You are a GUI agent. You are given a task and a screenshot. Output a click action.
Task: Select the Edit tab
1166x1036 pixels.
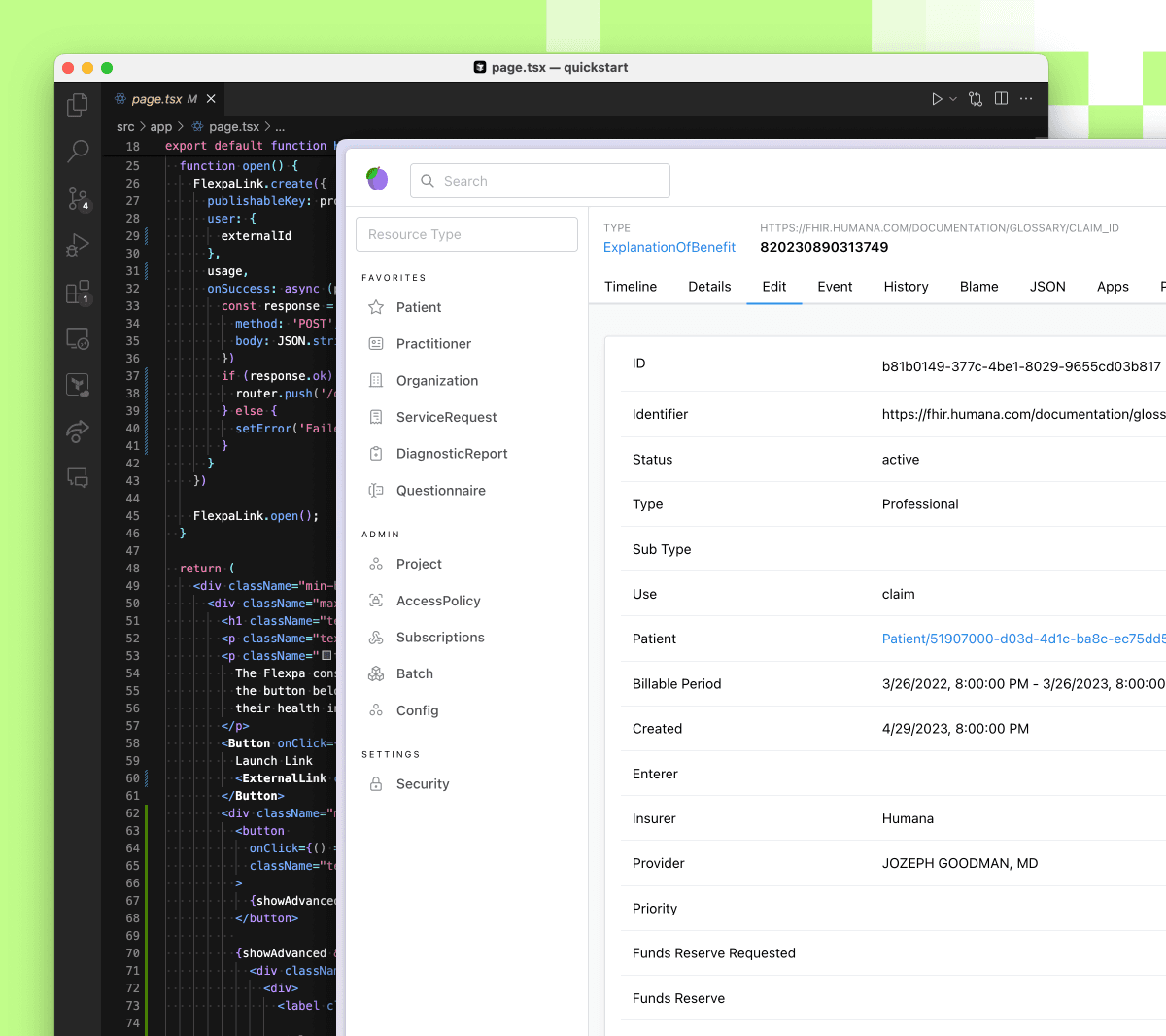tap(774, 287)
